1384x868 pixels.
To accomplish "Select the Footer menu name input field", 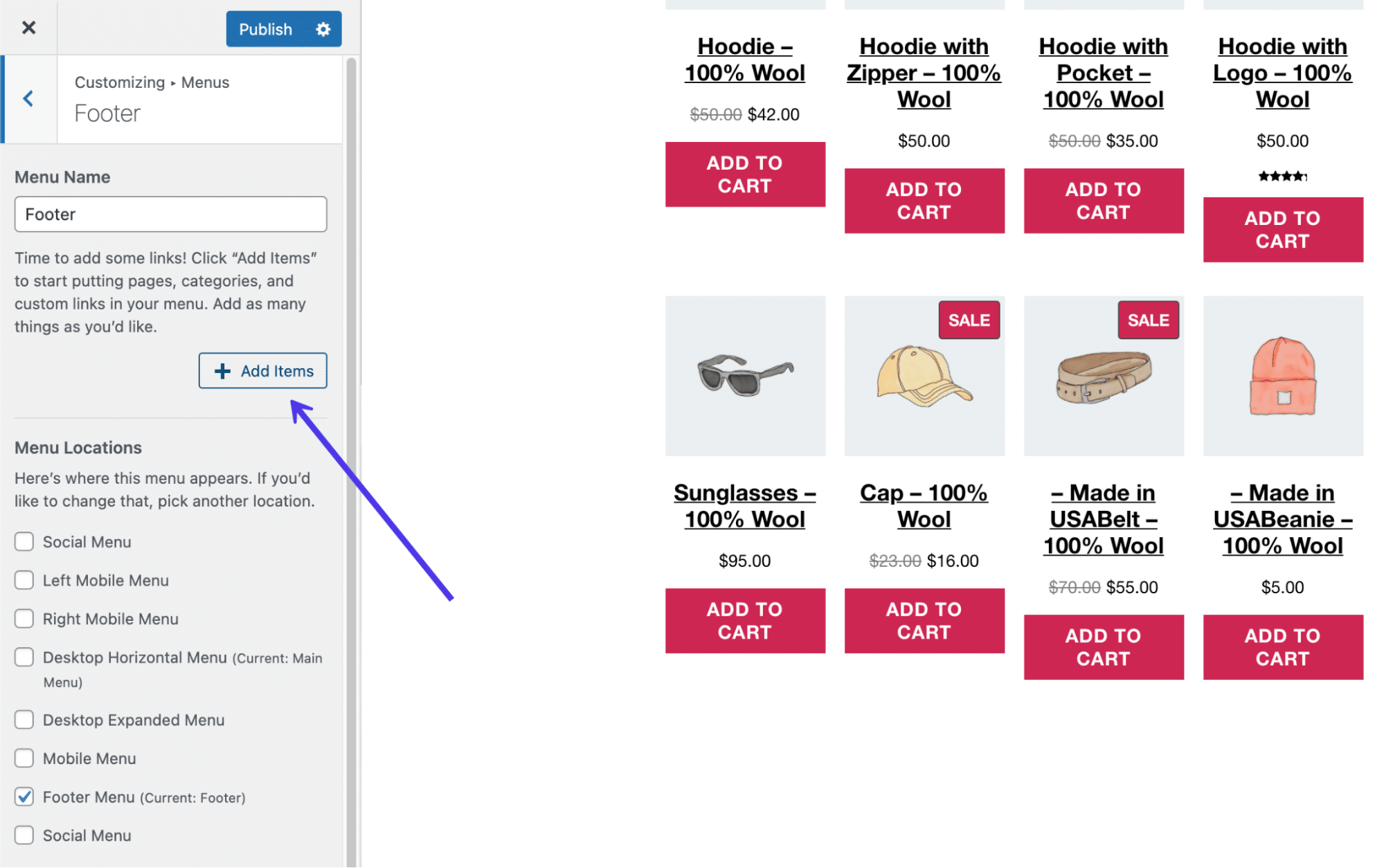I will 171,213.
